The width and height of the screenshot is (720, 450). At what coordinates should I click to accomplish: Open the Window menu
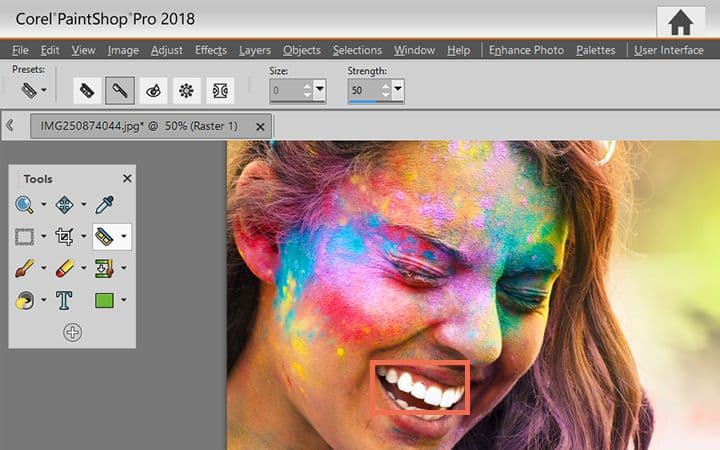pyautogui.click(x=414, y=50)
